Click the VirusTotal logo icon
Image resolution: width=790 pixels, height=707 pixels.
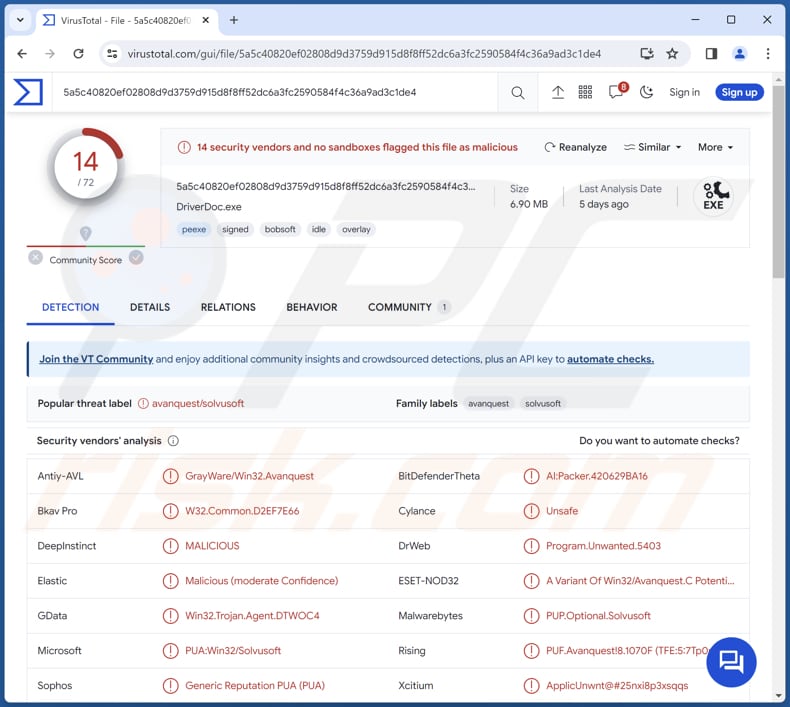coord(28,92)
